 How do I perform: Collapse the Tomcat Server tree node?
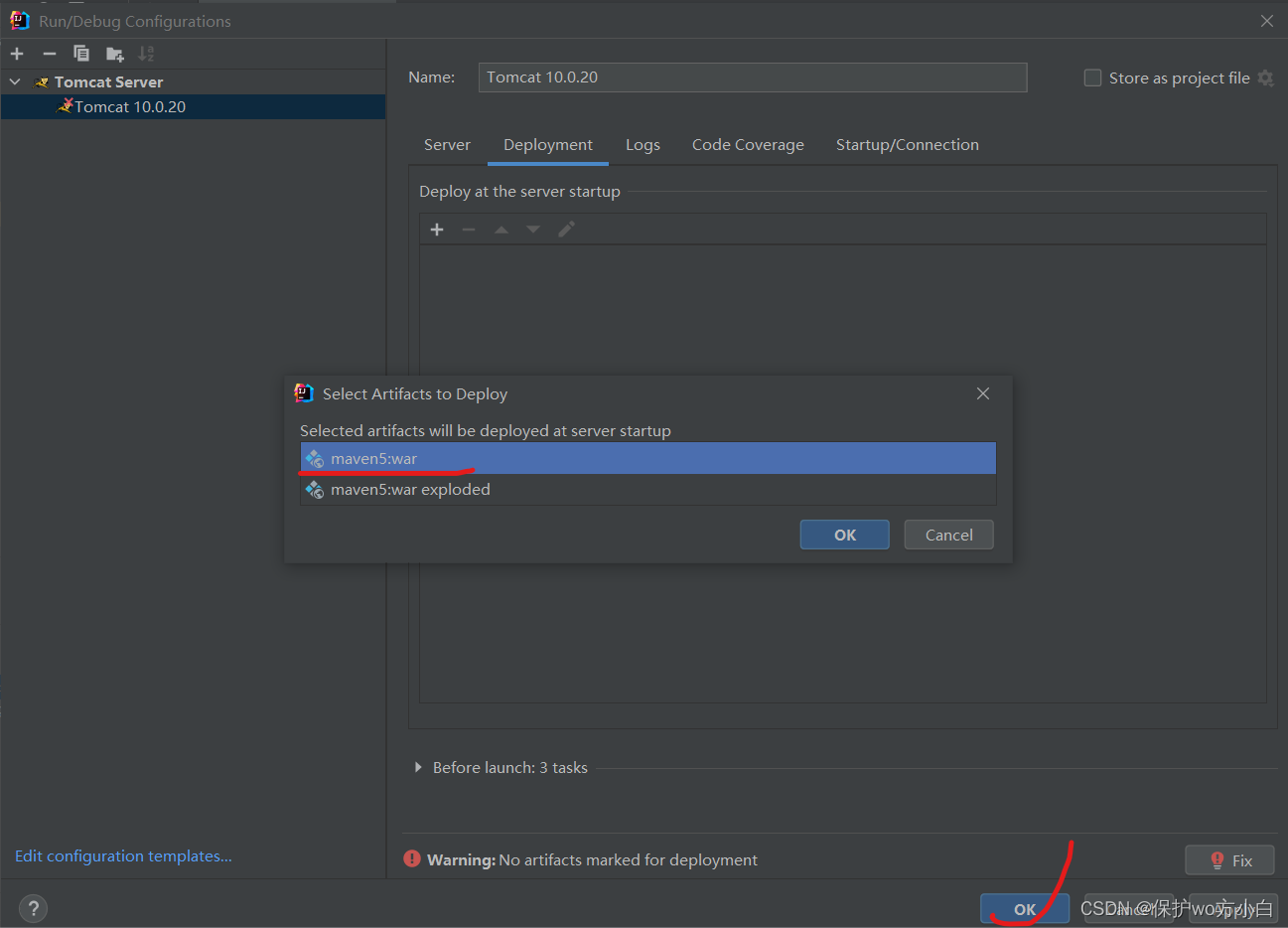tap(15, 81)
